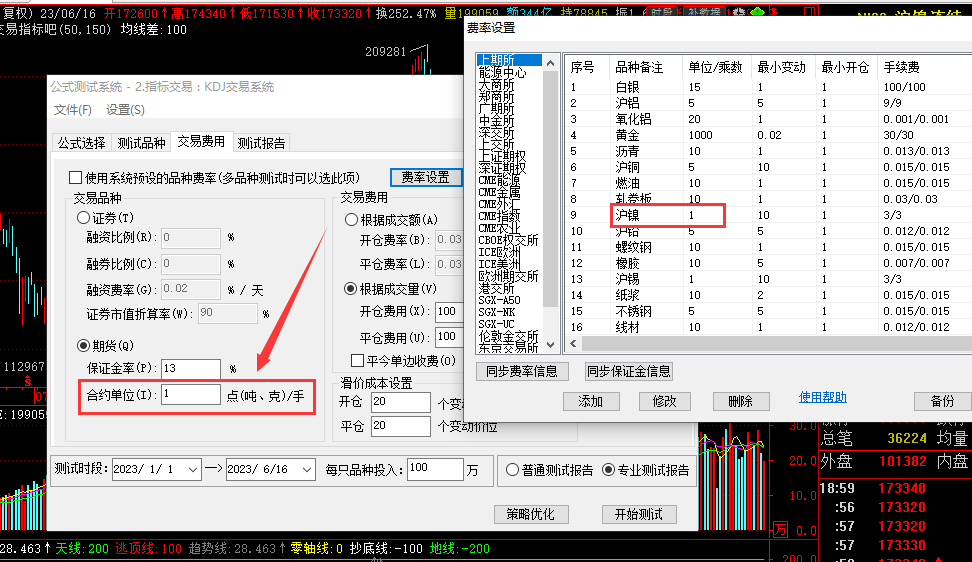972x562 pixels.
Task: Click 时段 button in chart toolbar
Action: click(661, 12)
